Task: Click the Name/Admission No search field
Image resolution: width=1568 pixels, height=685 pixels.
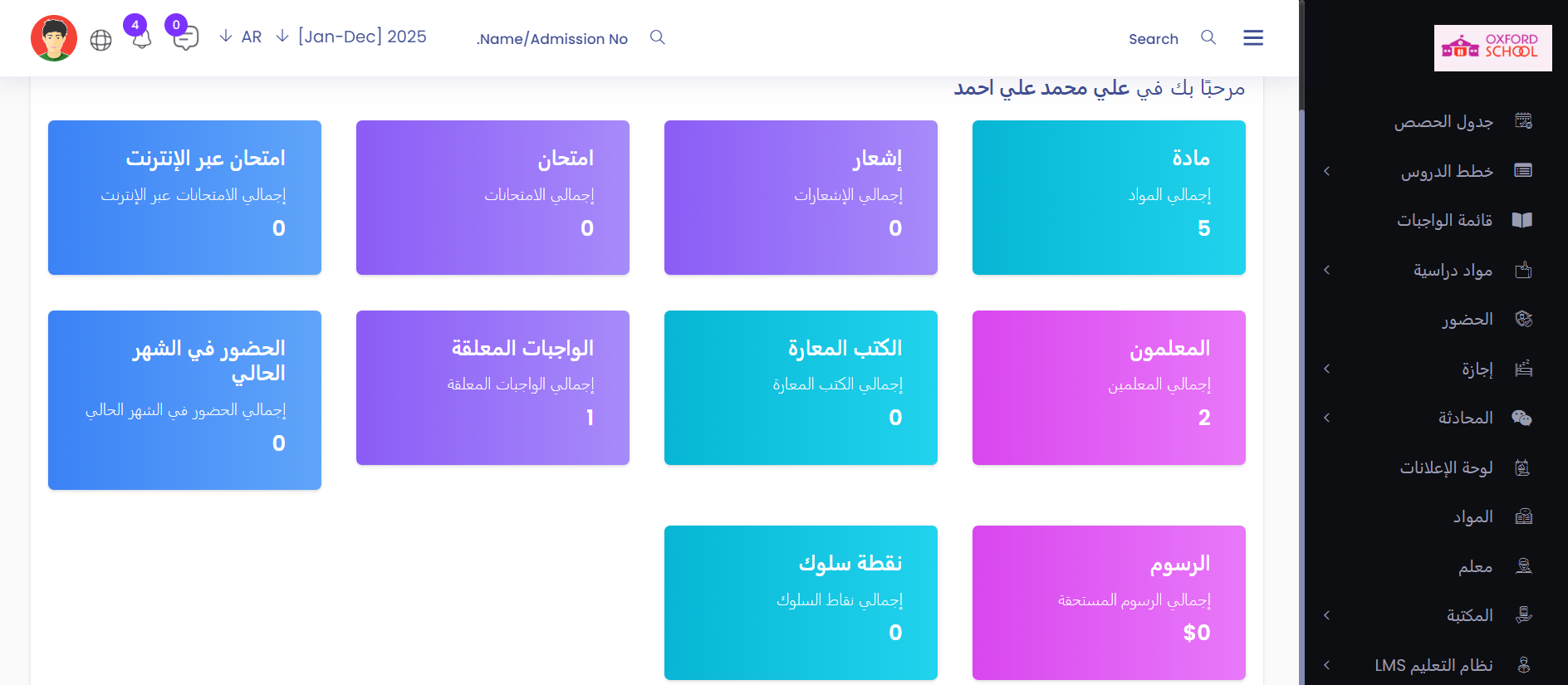Action: (552, 38)
